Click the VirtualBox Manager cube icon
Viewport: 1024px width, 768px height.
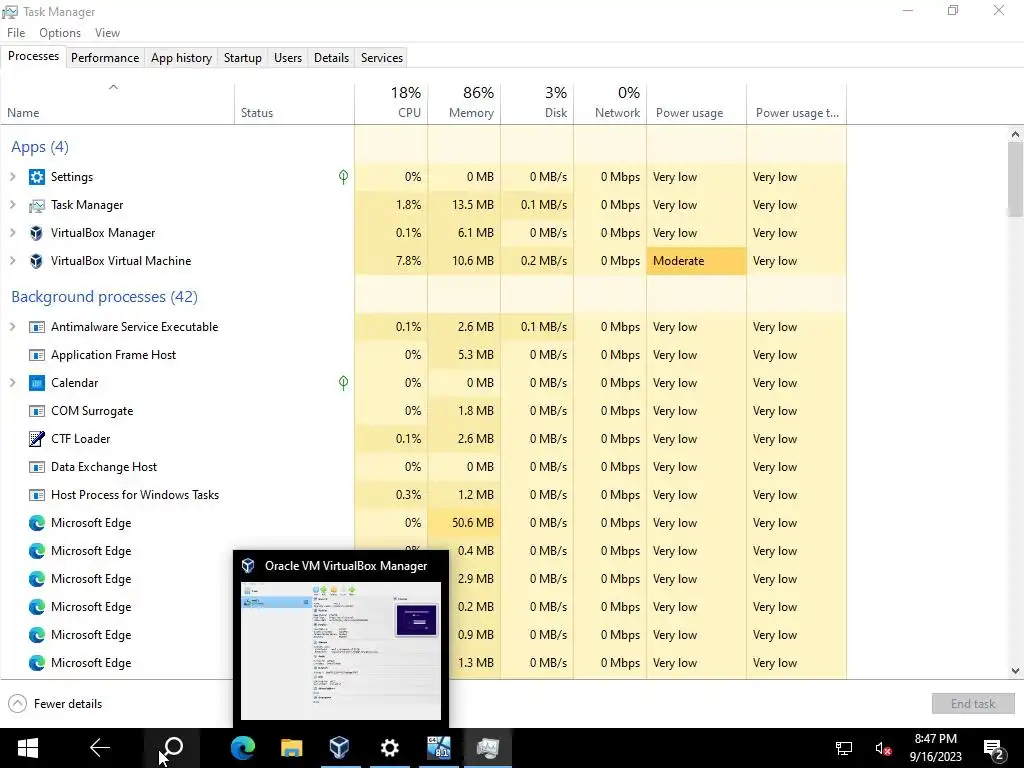point(37,233)
